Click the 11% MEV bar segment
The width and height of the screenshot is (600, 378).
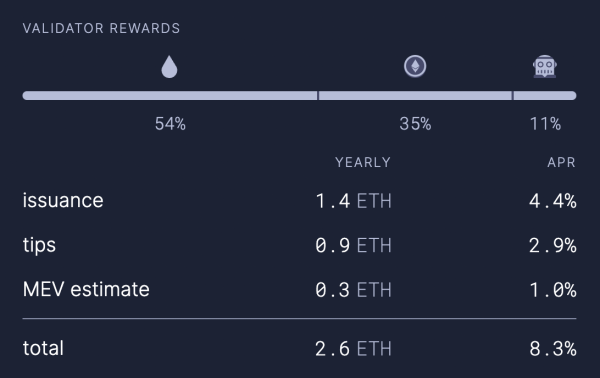coord(545,96)
